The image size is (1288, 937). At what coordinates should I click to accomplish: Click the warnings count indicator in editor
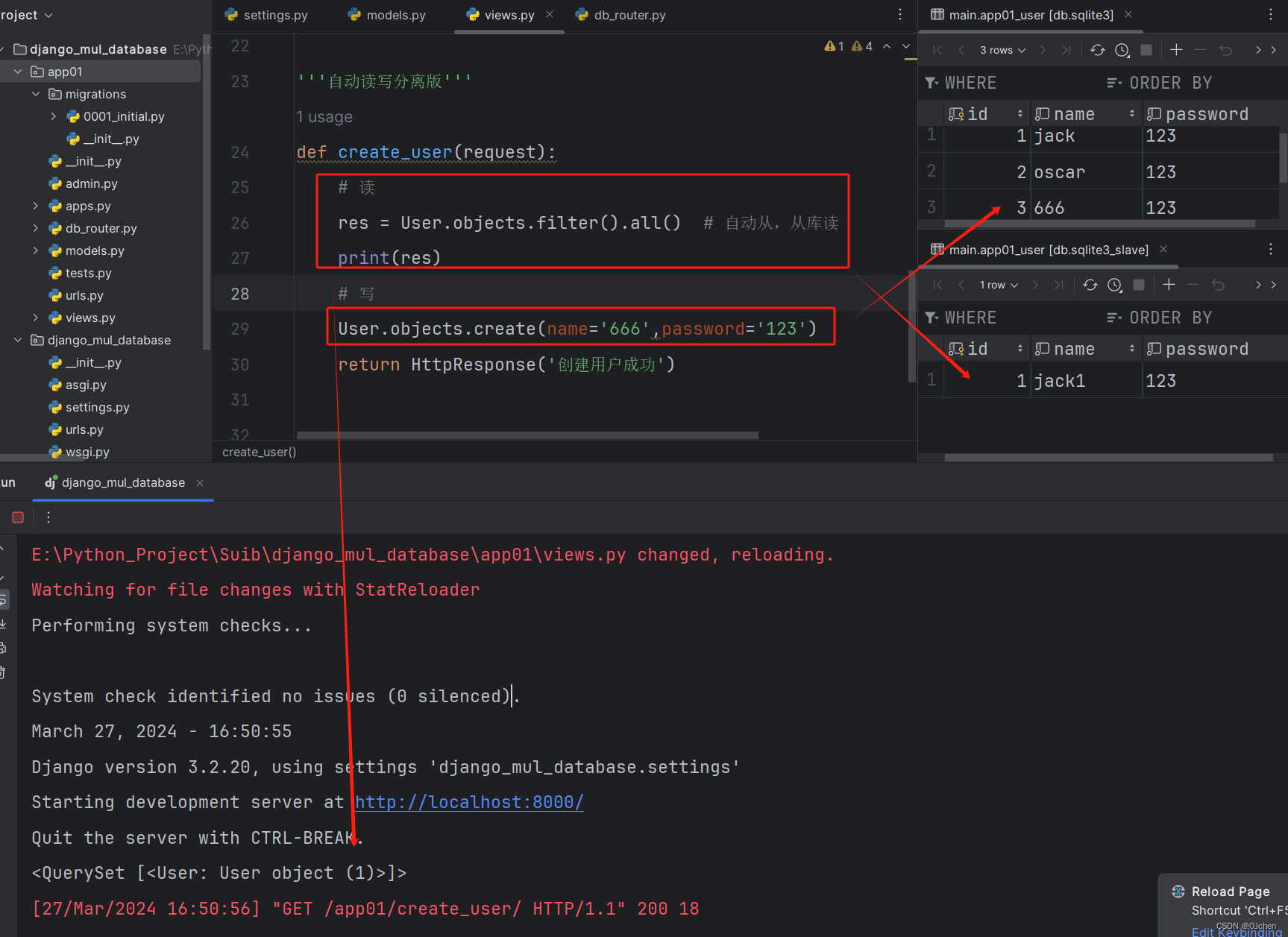pyautogui.click(x=848, y=46)
